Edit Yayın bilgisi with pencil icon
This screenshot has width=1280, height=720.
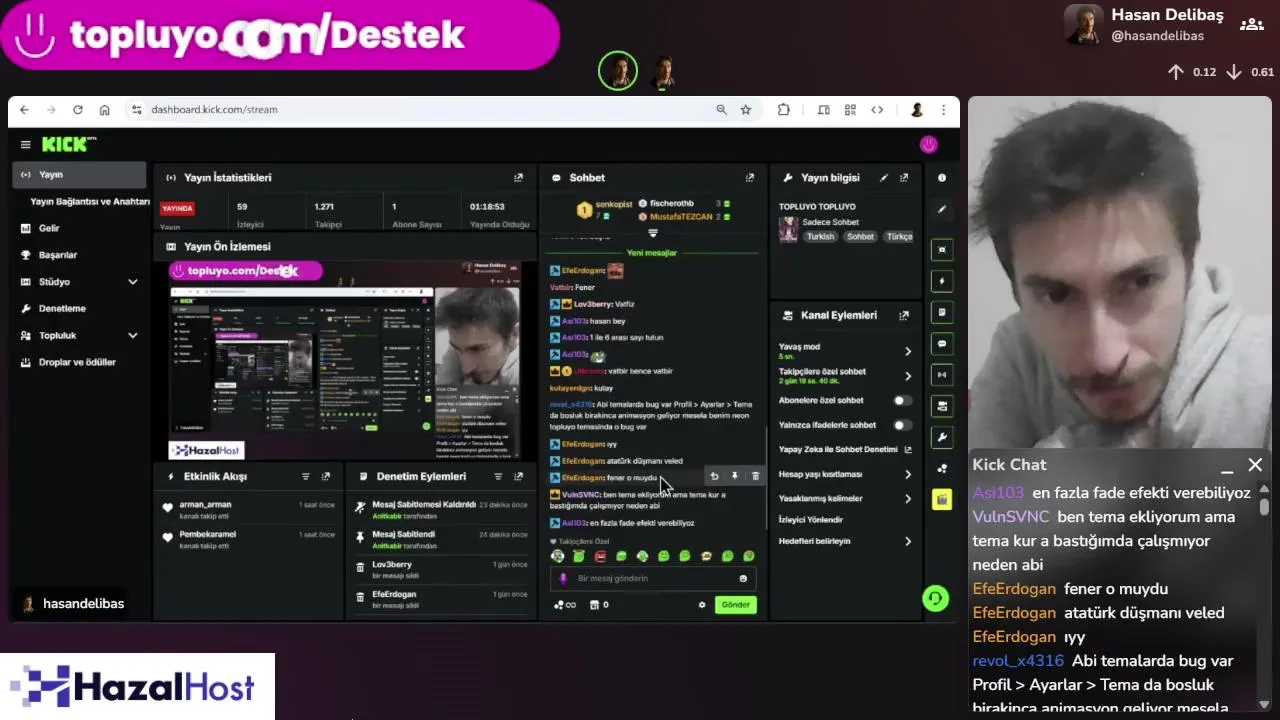[x=884, y=178]
